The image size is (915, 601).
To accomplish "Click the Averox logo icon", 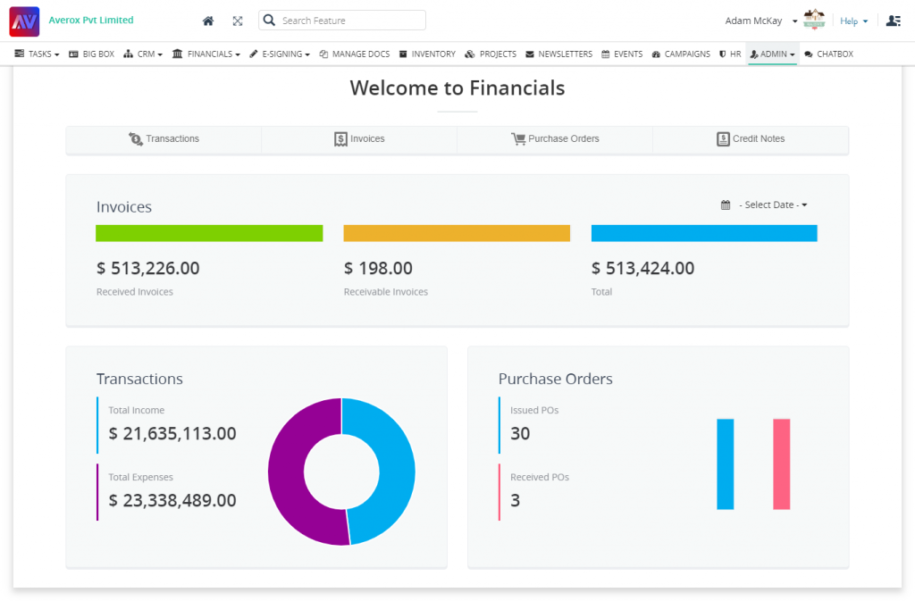I will pyautogui.click(x=22, y=20).
